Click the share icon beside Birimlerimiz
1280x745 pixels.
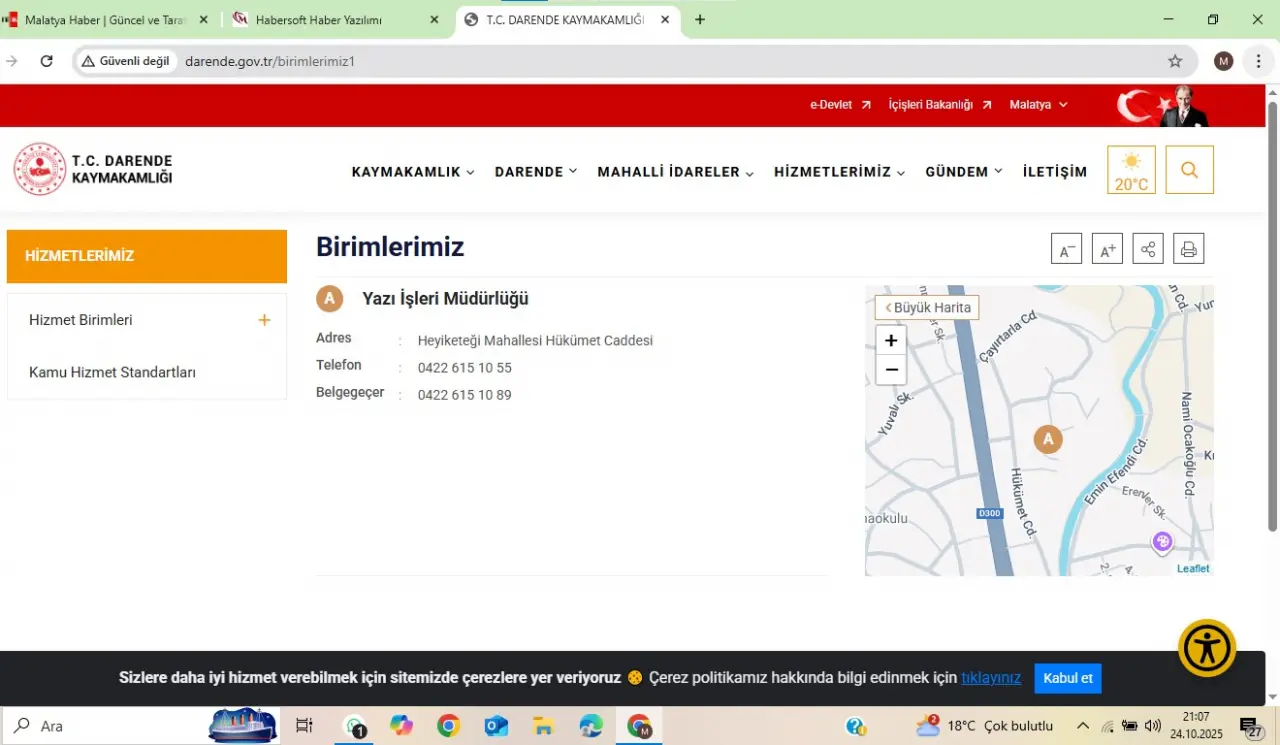[x=1148, y=249]
